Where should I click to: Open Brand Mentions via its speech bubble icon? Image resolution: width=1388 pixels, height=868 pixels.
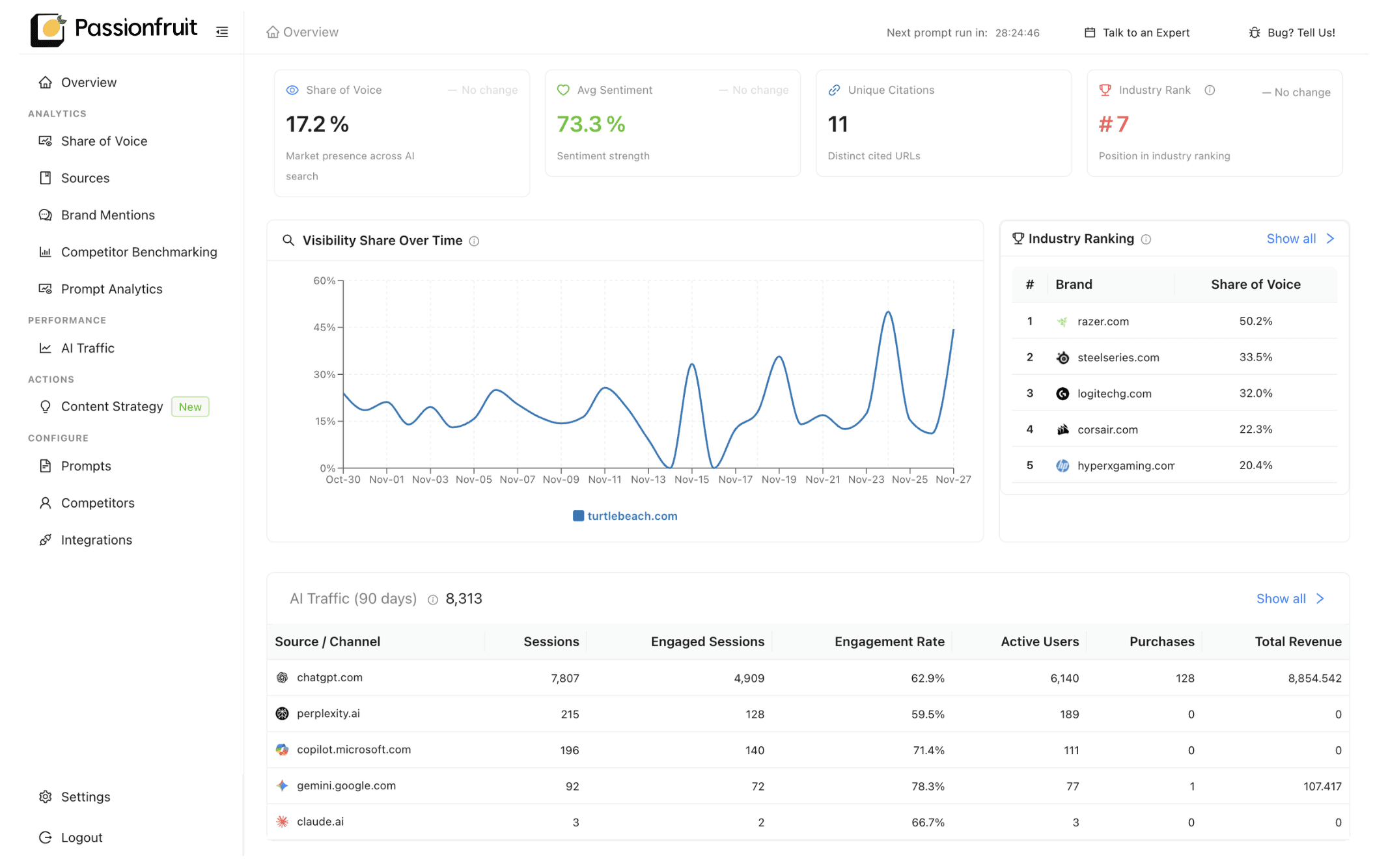pos(45,215)
